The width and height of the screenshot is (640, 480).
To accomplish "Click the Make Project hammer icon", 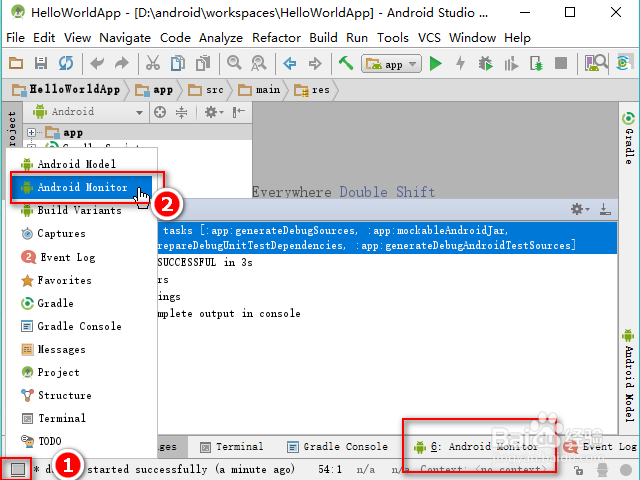I will pyautogui.click(x=346, y=63).
